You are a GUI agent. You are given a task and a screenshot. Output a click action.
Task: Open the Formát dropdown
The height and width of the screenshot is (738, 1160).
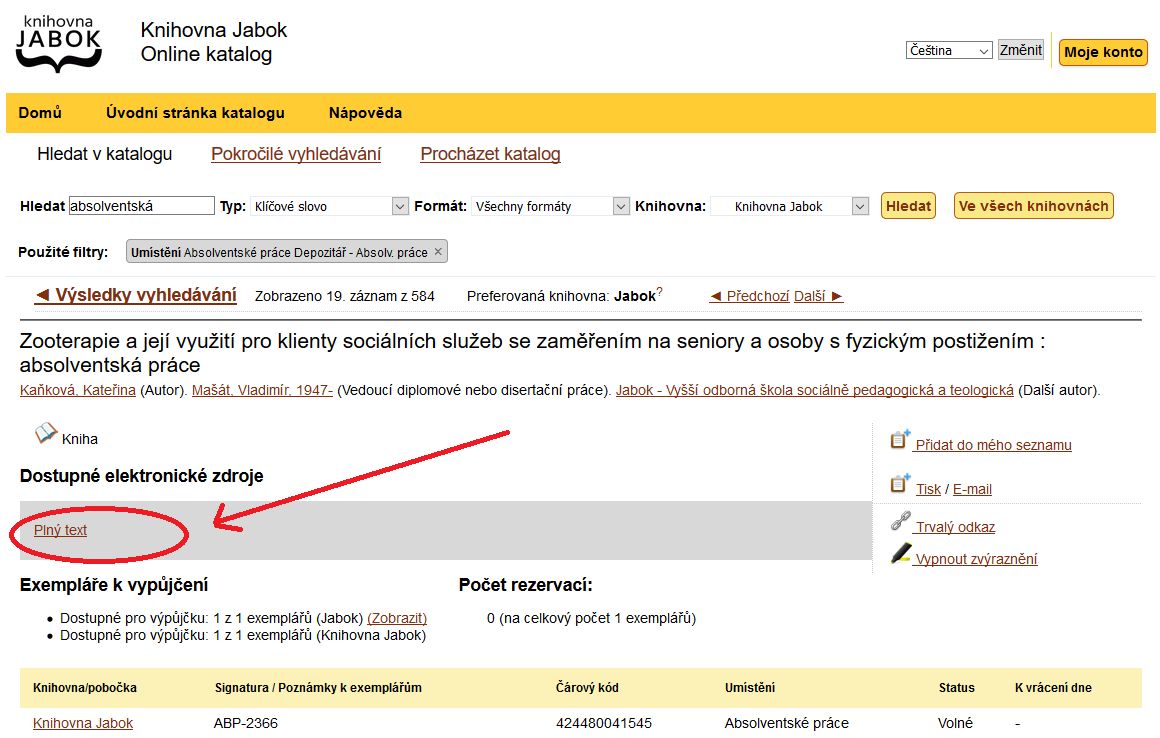(551, 206)
